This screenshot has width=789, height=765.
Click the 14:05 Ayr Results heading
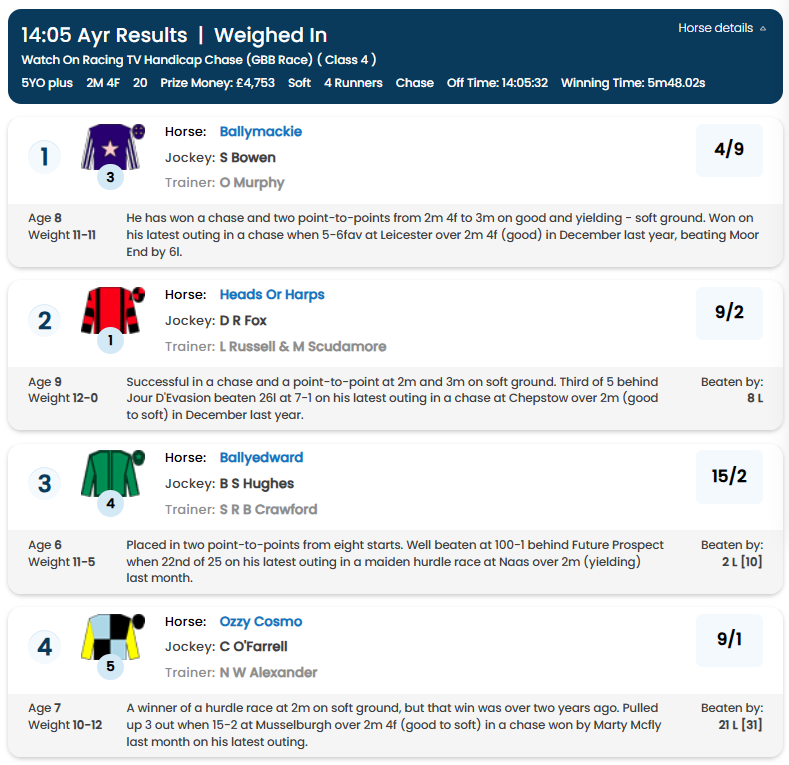[104, 36]
